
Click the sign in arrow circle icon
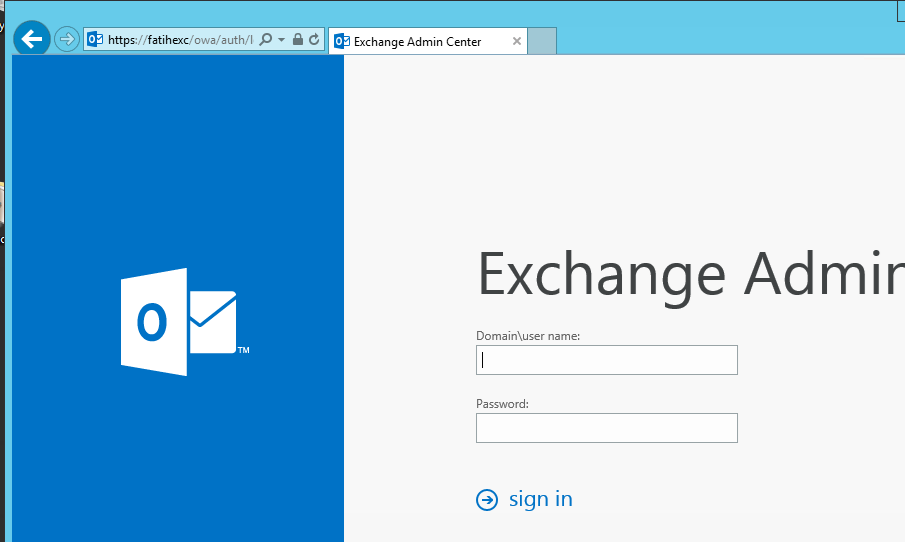coord(487,500)
